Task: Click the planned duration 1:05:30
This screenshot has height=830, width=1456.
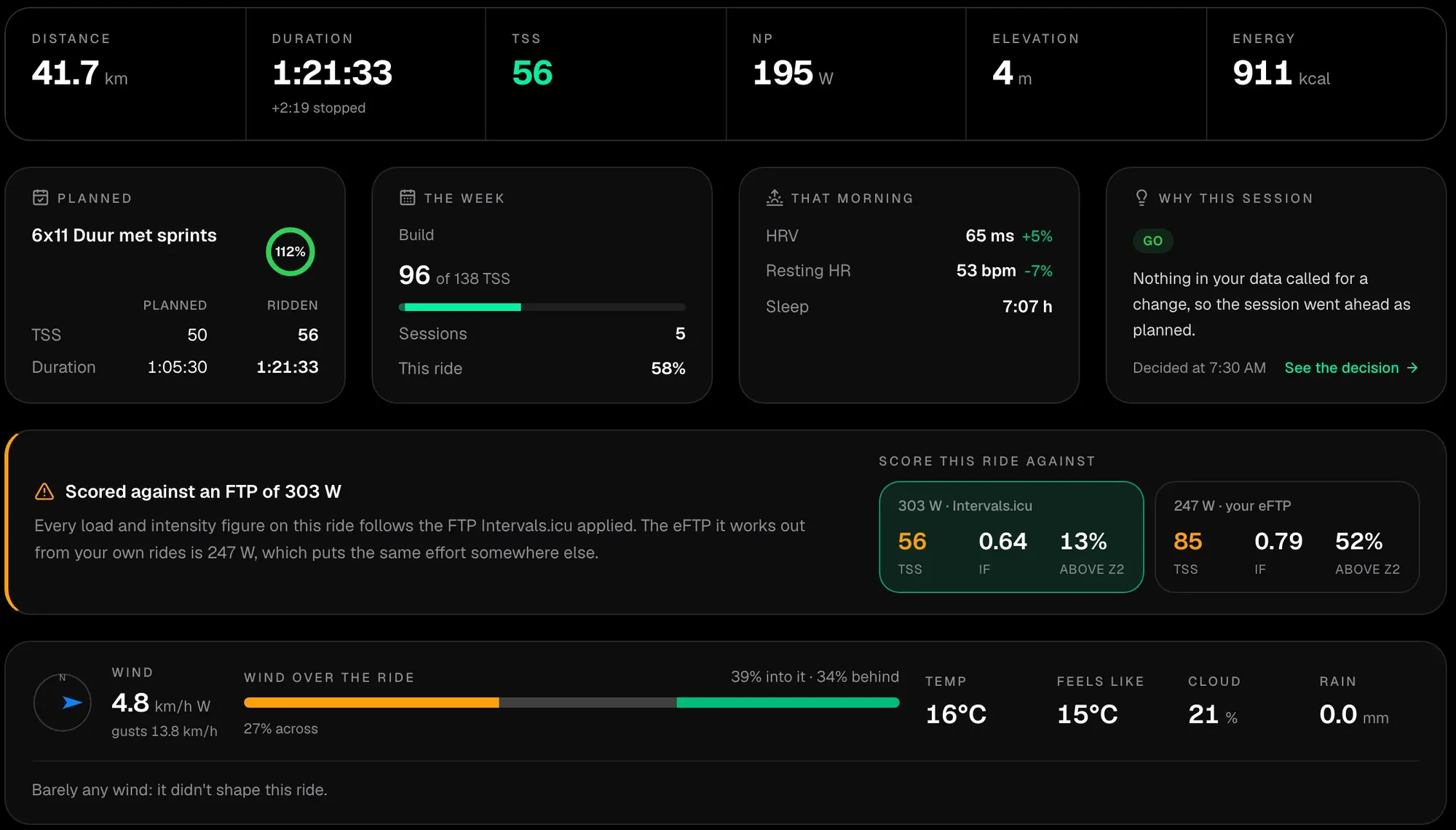Action: coord(178,367)
